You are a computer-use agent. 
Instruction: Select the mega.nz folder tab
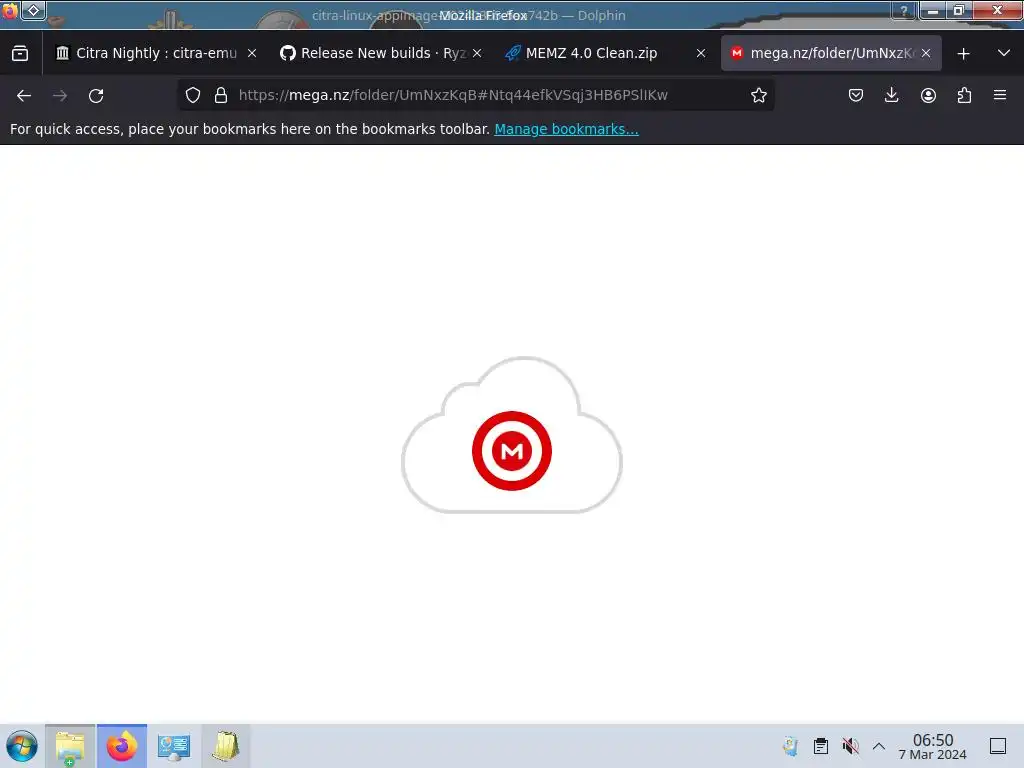(x=831, y=53)
